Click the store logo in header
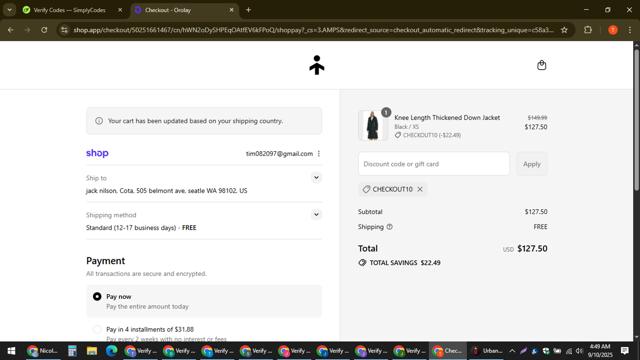This screenshot has height=360, width=640. point(317,65)
